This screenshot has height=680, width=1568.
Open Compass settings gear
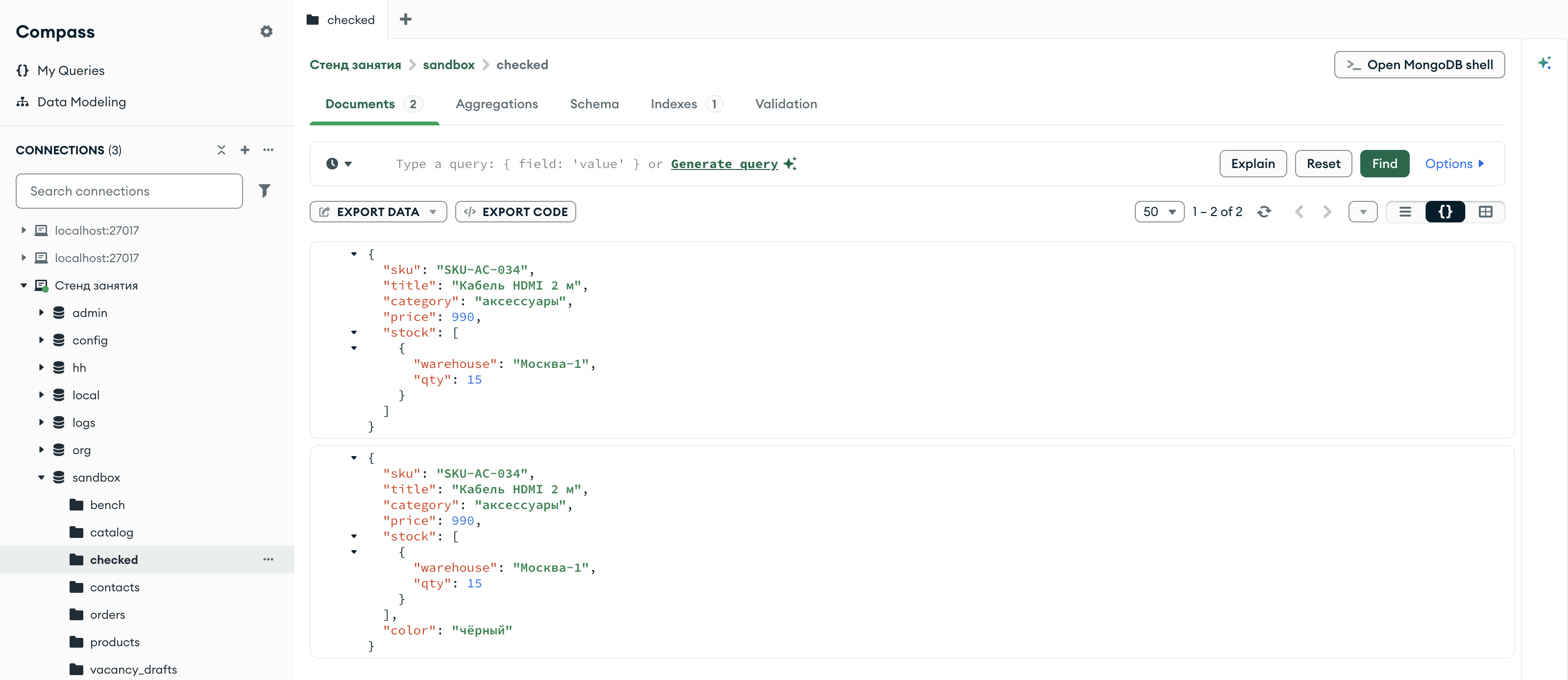pyautogui.click(x=266, y=31)
